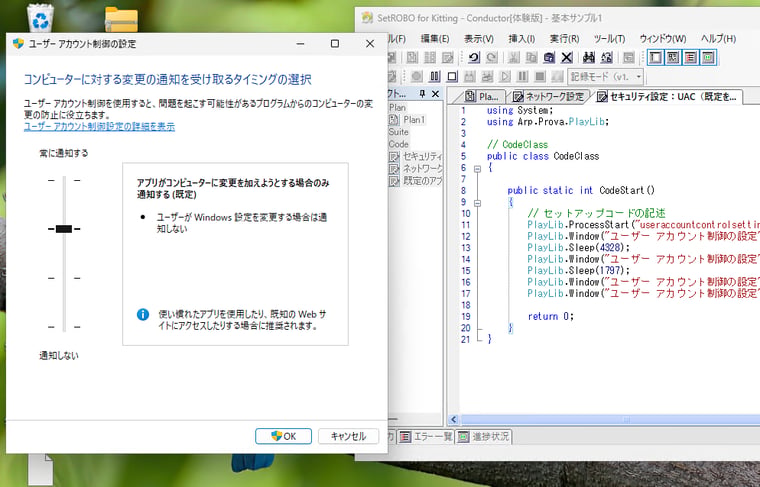Click the greyed Cut icon in SetROBO toolbar

pos(514,58)
